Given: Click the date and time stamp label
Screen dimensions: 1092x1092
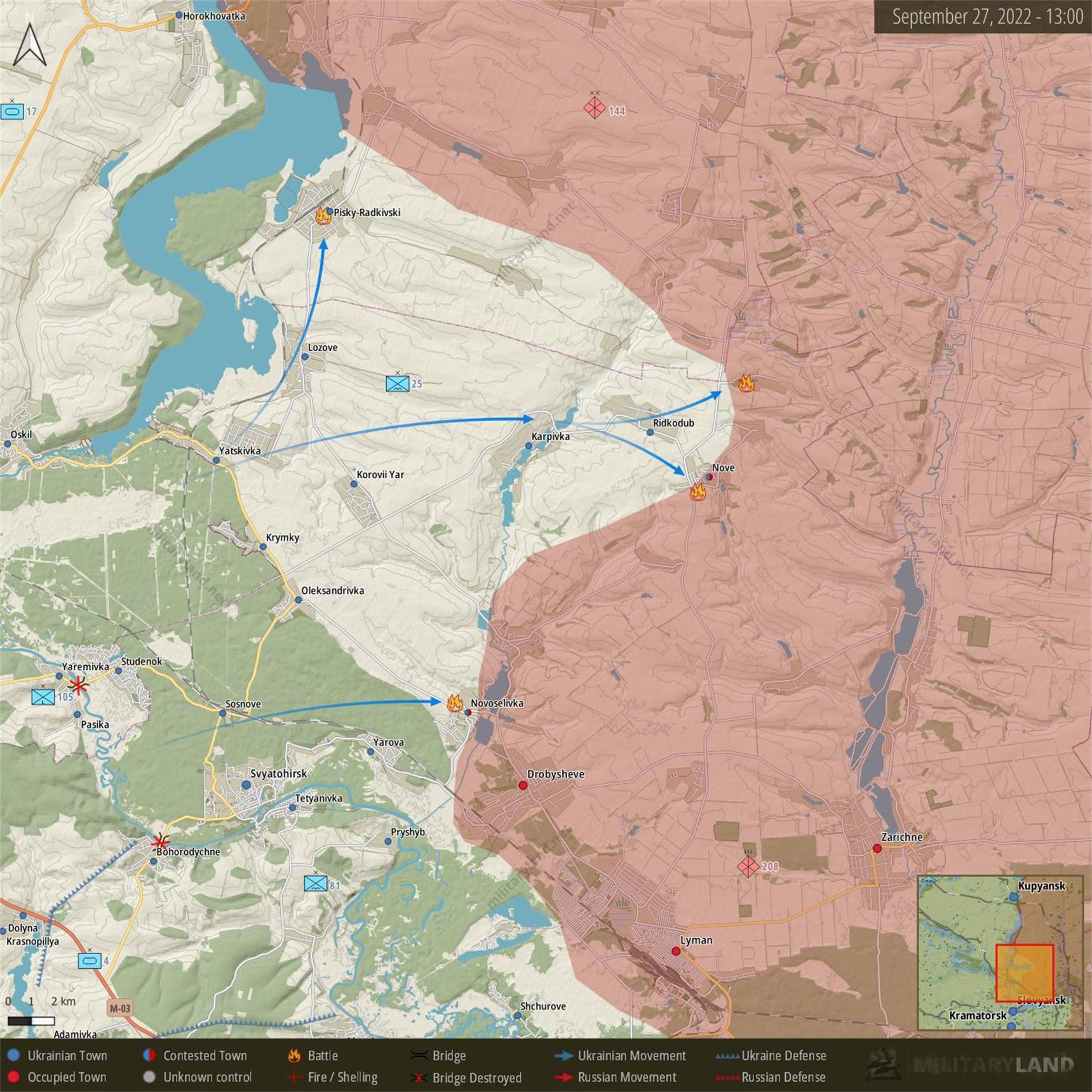Looking at the screenshot, I should pos(987,17).
